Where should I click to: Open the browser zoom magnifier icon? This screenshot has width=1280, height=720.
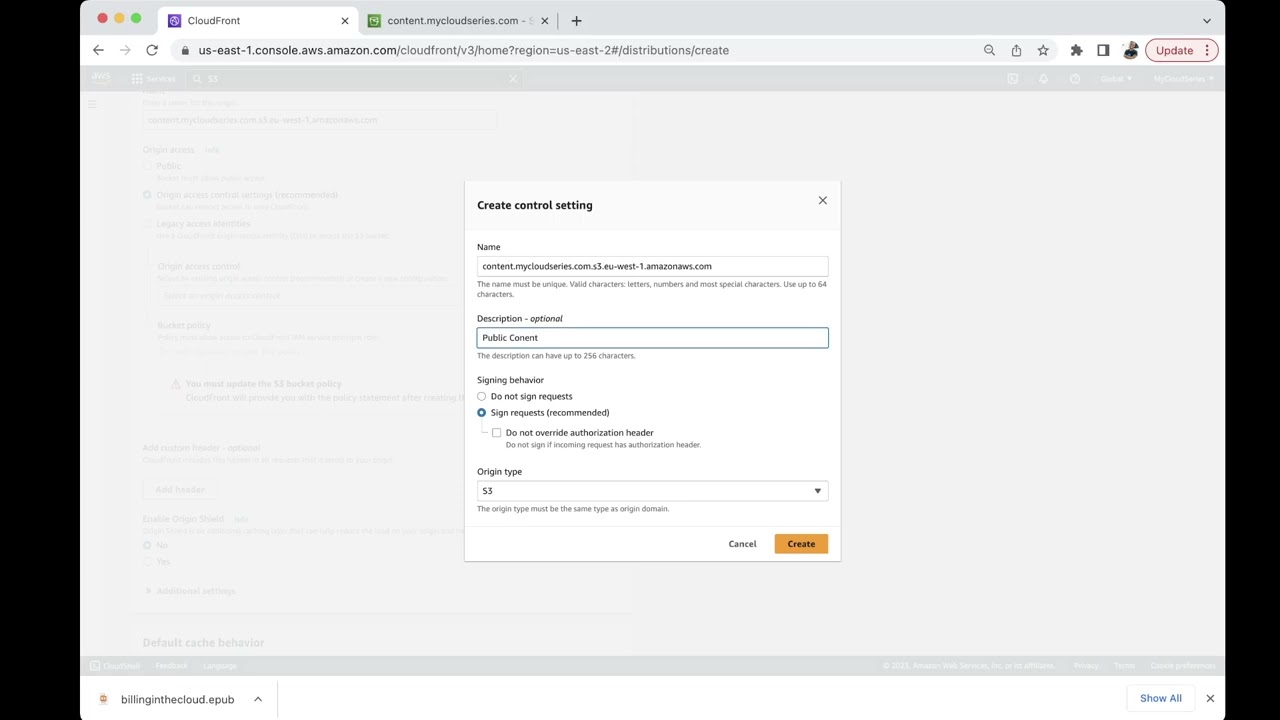point(989,50)
